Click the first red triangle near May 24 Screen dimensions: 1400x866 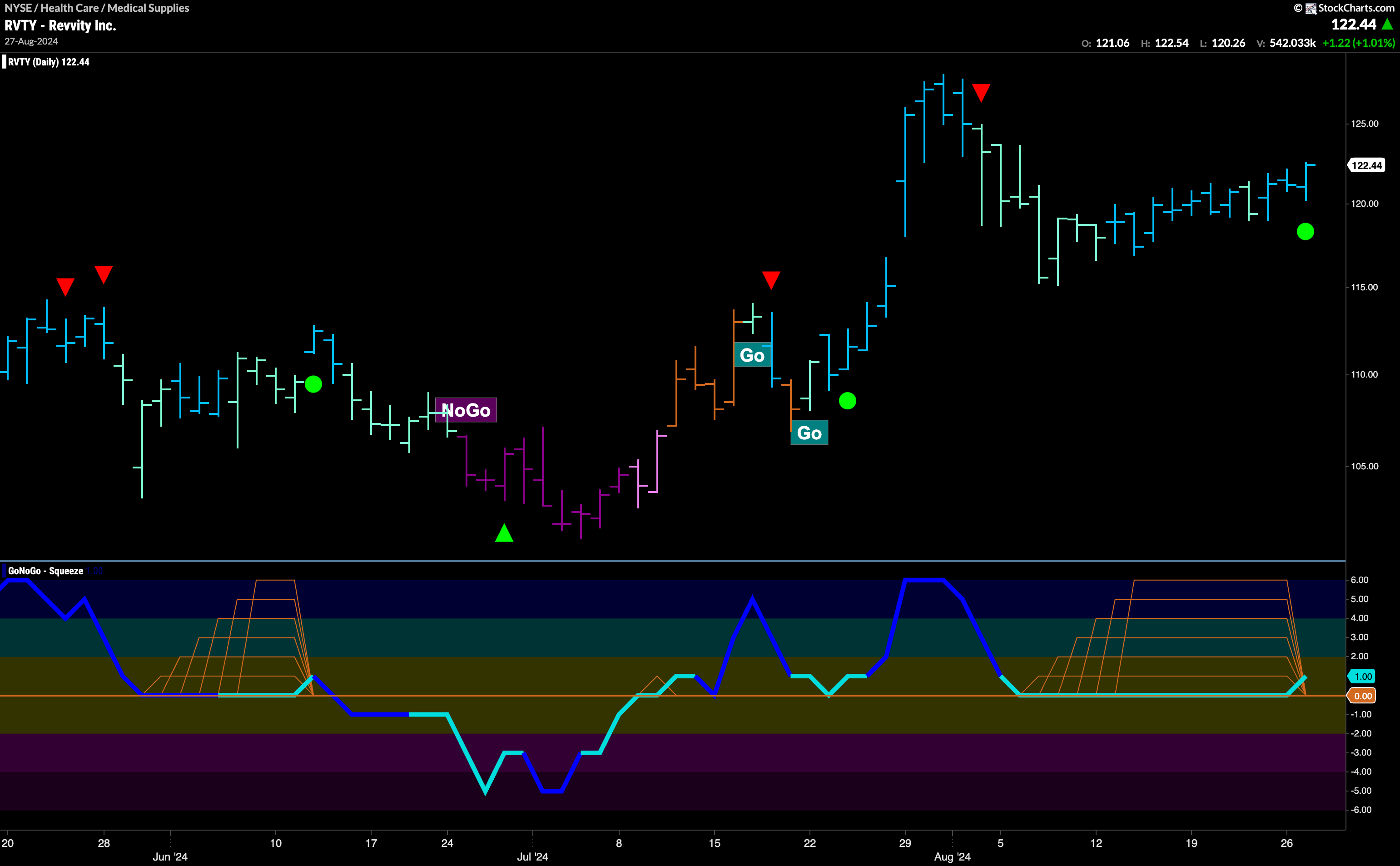(65, 287)
